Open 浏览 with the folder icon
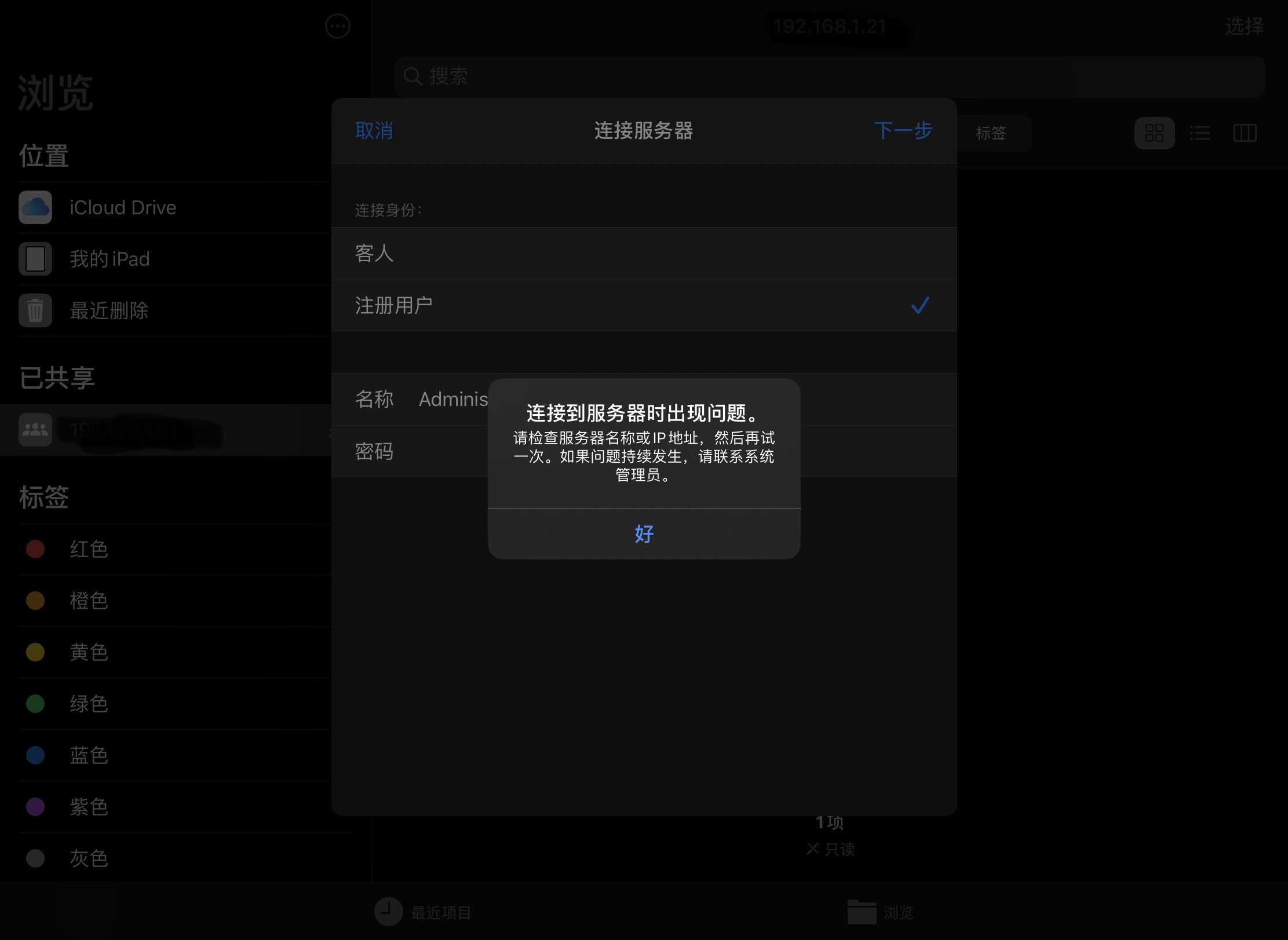This screenshot has width=1288, height=940. click(x=881, y=911)
